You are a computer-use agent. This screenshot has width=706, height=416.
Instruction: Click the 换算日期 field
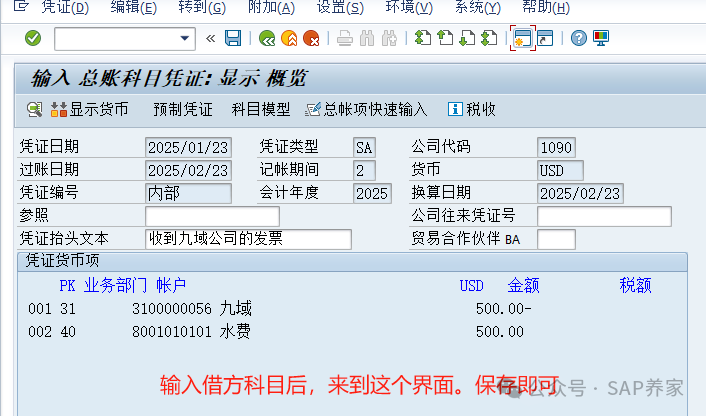(x=580, y=193)
